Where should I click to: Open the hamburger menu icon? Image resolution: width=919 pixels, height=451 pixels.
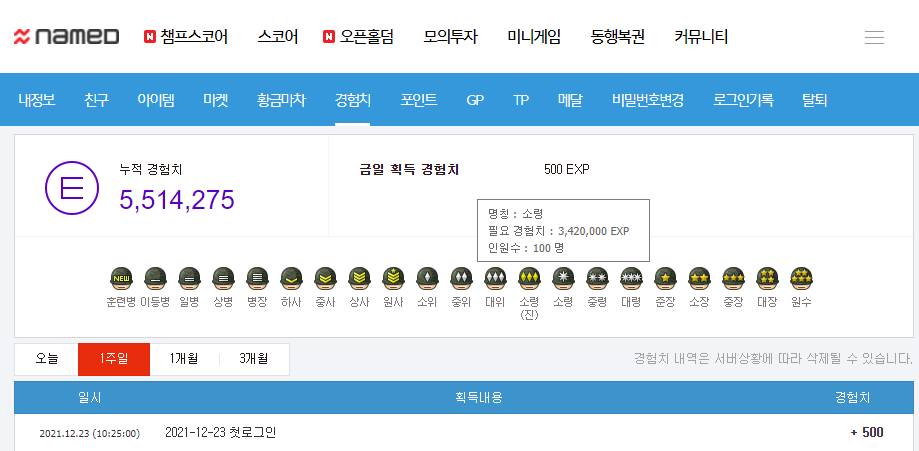pos(874,37)
